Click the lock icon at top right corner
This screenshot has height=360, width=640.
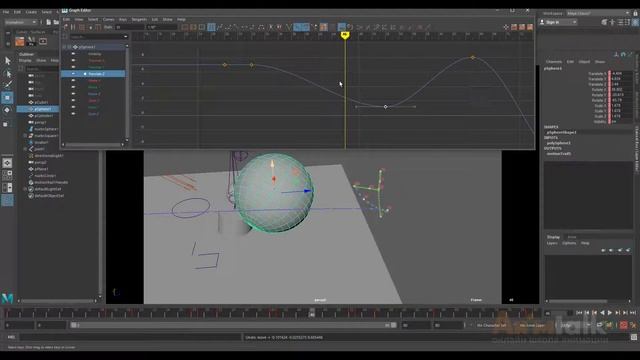tap(636, 13)
